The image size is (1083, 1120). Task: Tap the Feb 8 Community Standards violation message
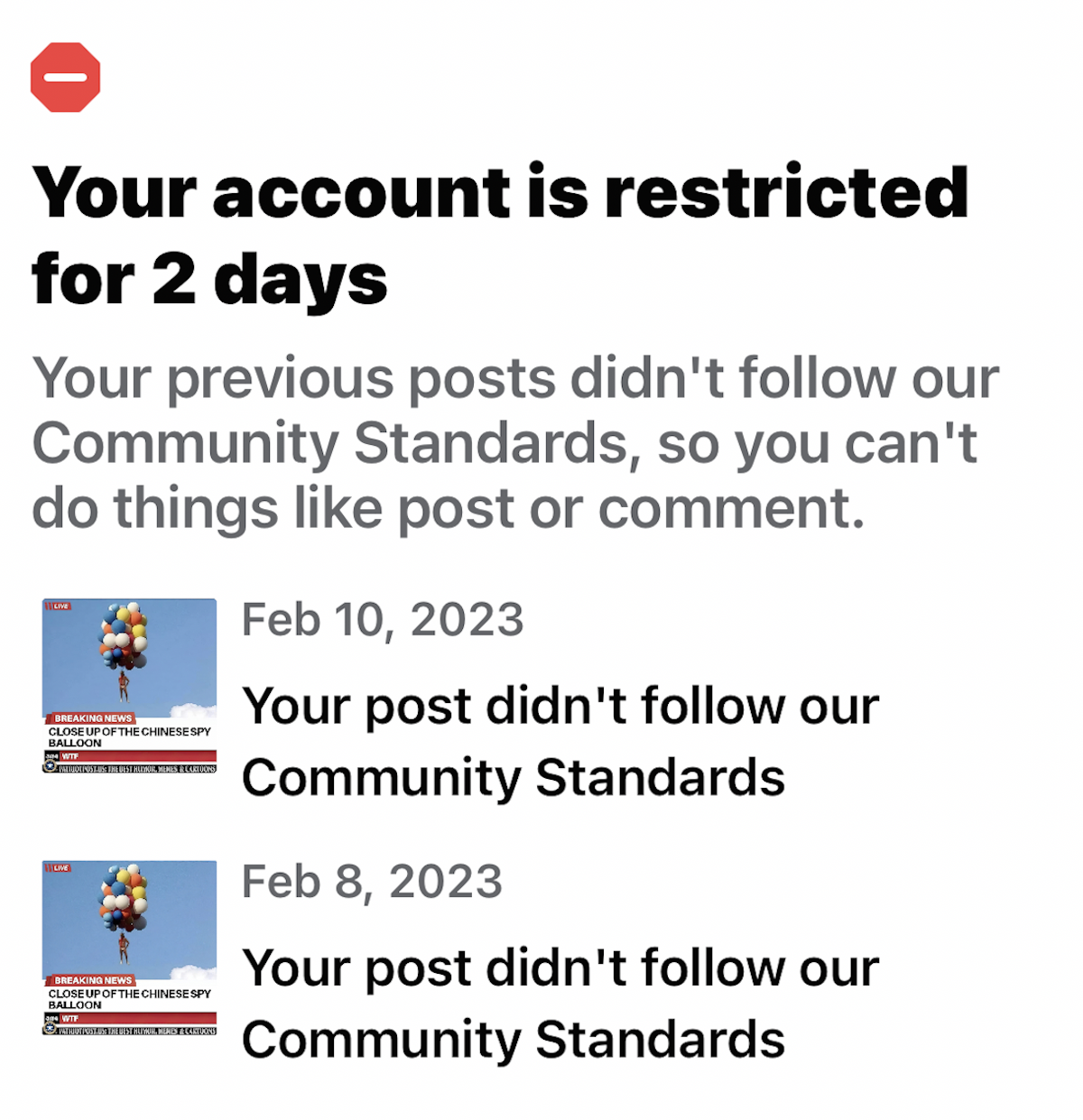pos(560,1004)
